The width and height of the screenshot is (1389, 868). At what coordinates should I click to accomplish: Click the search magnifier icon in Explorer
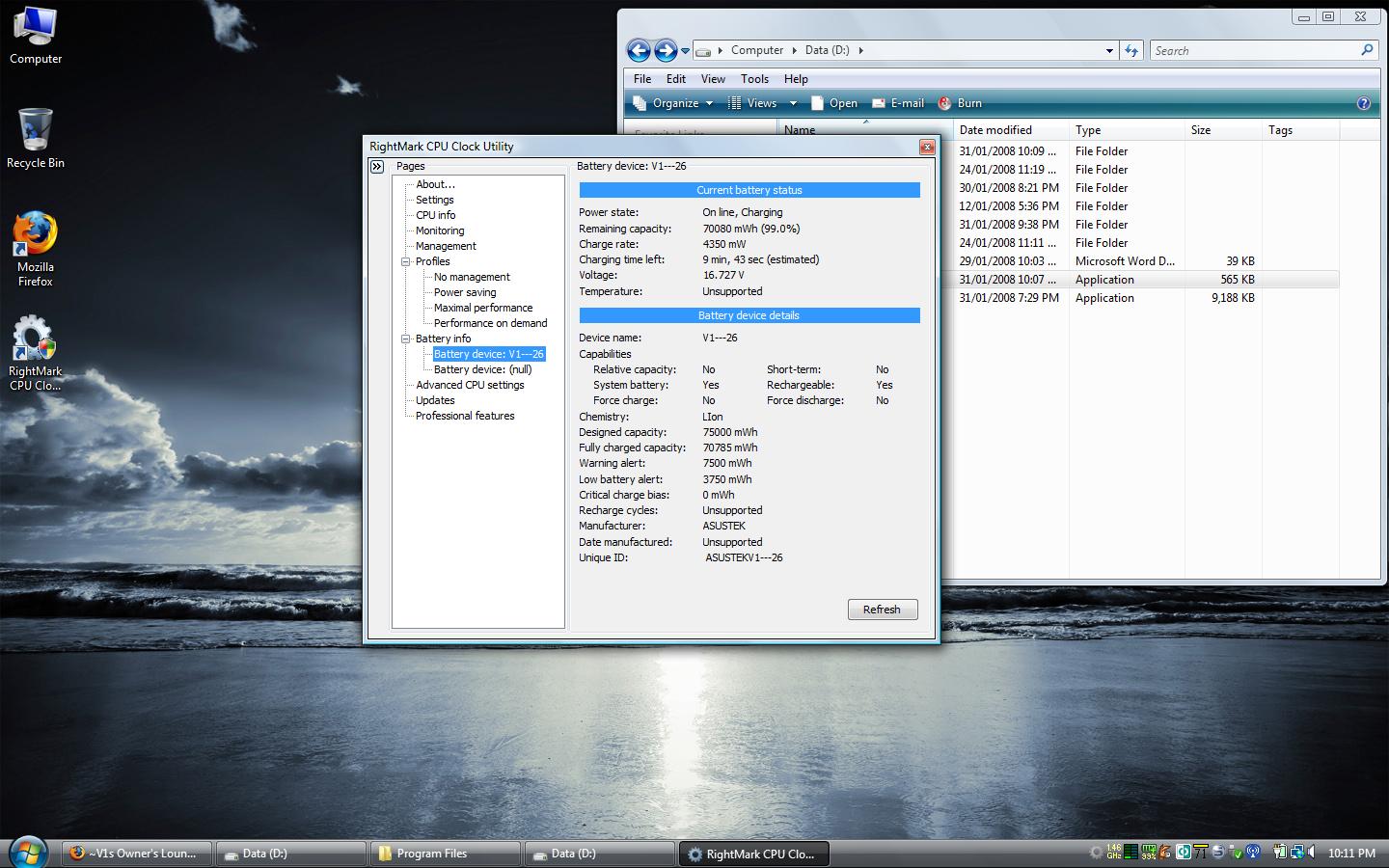tap(1367, 50)
